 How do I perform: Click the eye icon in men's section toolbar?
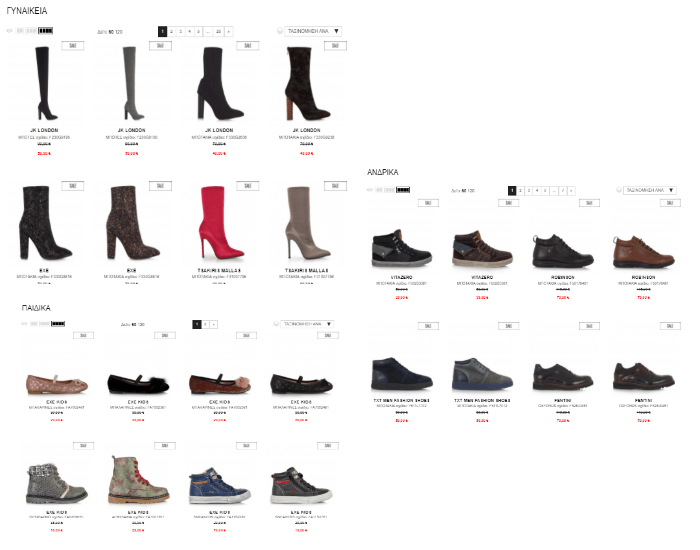[369, 190]
